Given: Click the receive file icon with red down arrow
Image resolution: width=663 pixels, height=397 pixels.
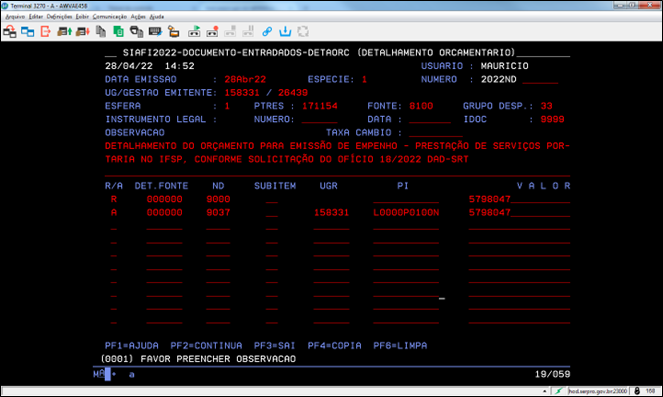Looking at the screenshot, I should coord(82,32).
